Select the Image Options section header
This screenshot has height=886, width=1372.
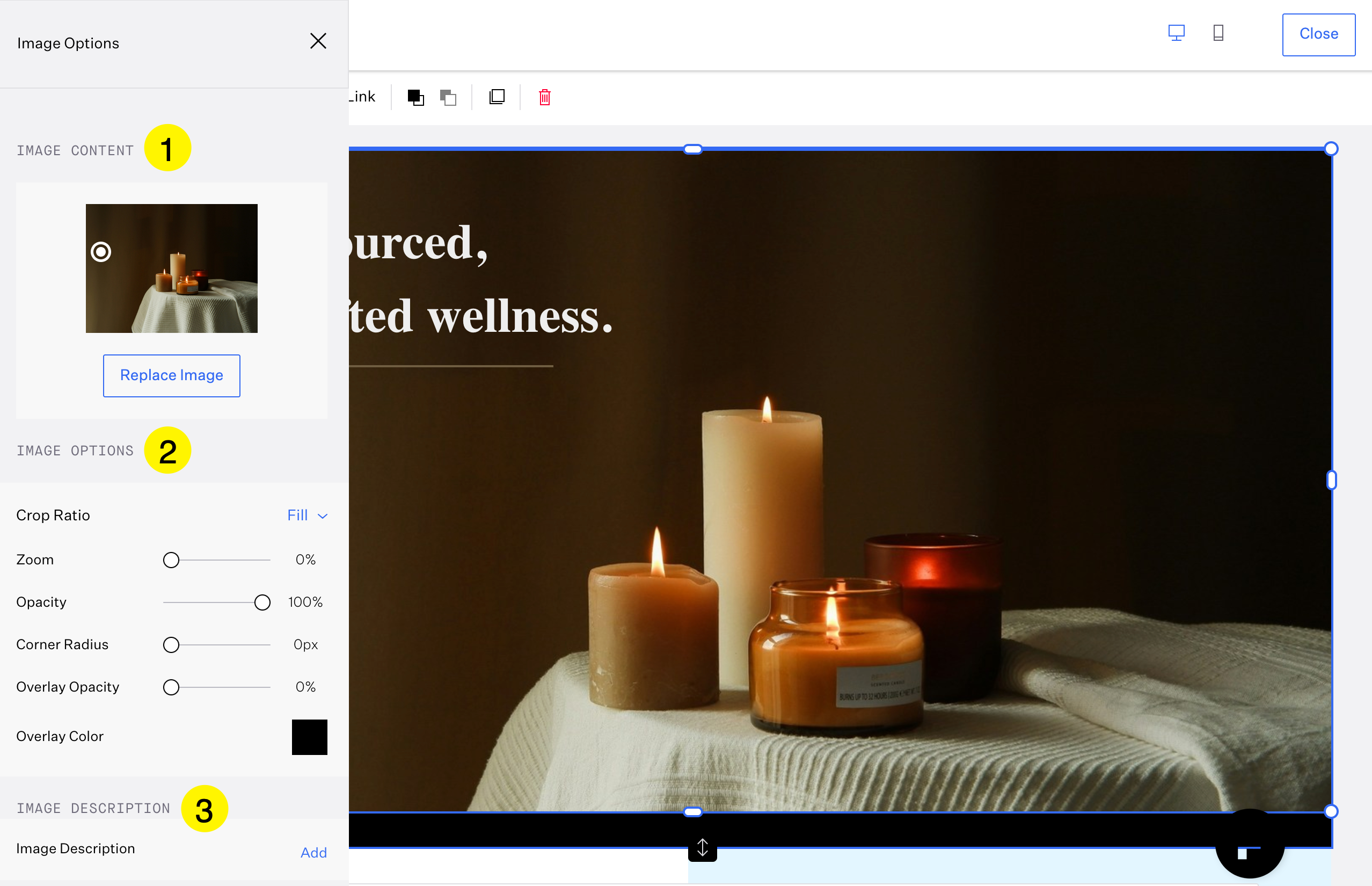[75, 451]
